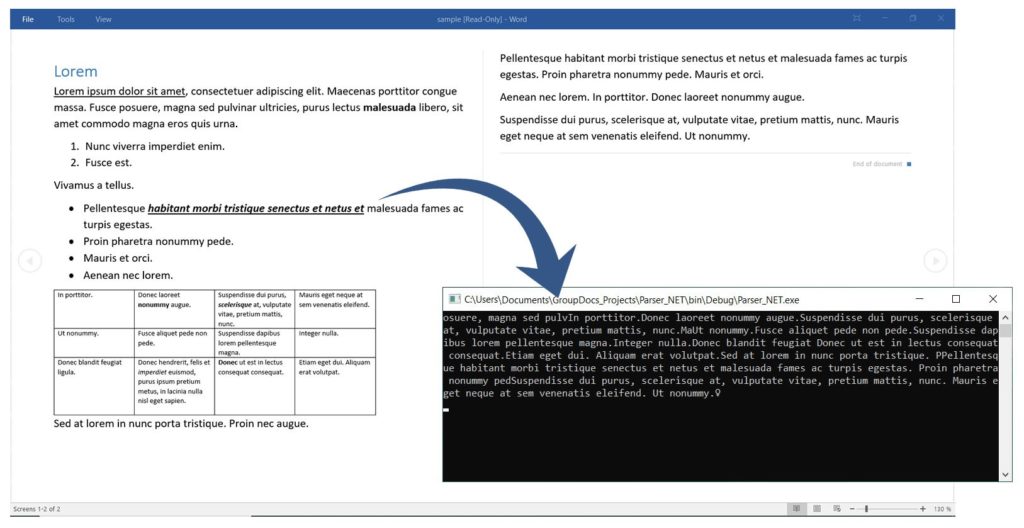The image size is (1024, 528).
Task: Minimize the Parser_NET.exe console window
Action: pyautogui.click(x=918, y=299)
